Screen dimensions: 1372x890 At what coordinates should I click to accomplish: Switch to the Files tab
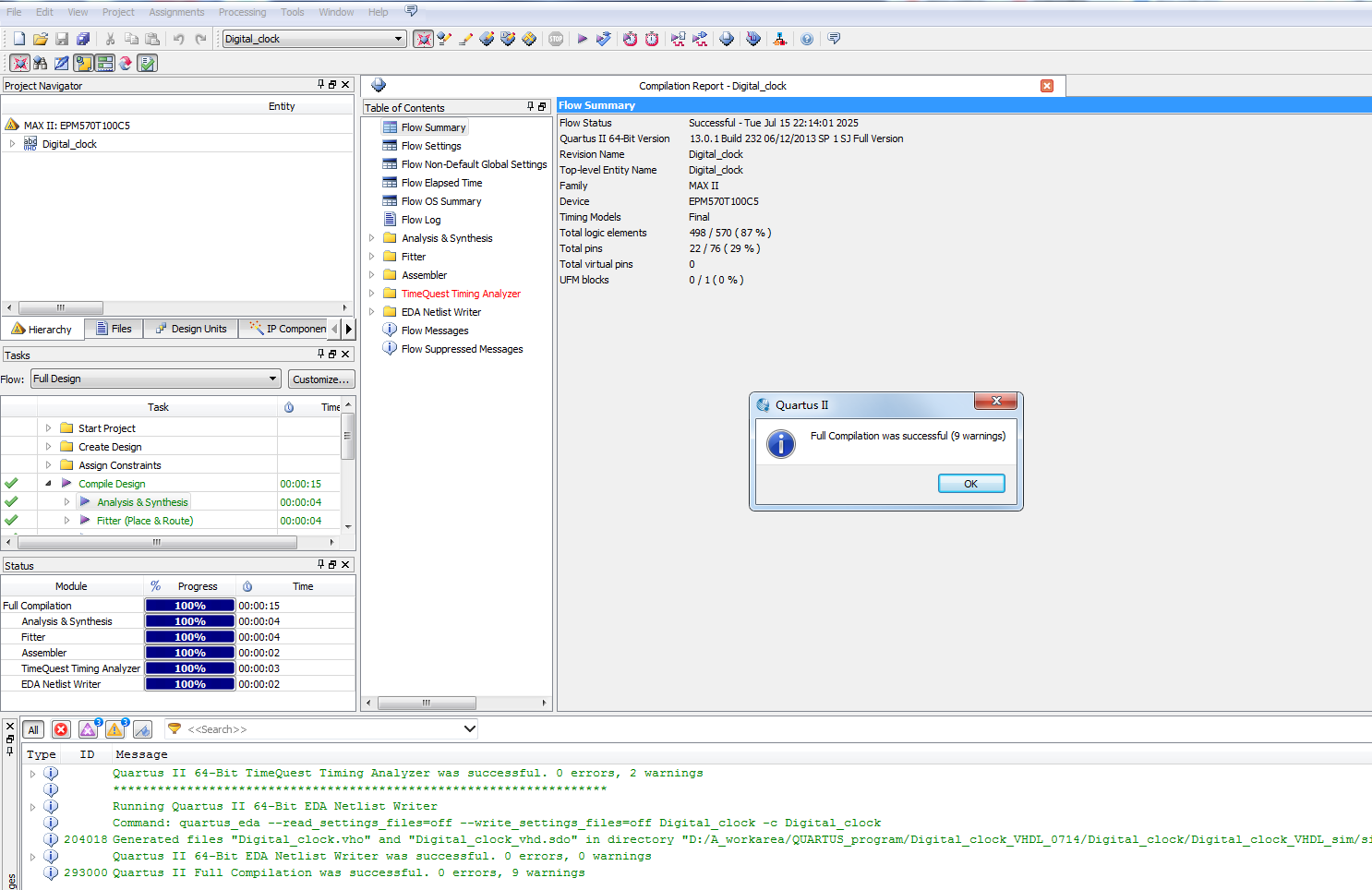114,329
